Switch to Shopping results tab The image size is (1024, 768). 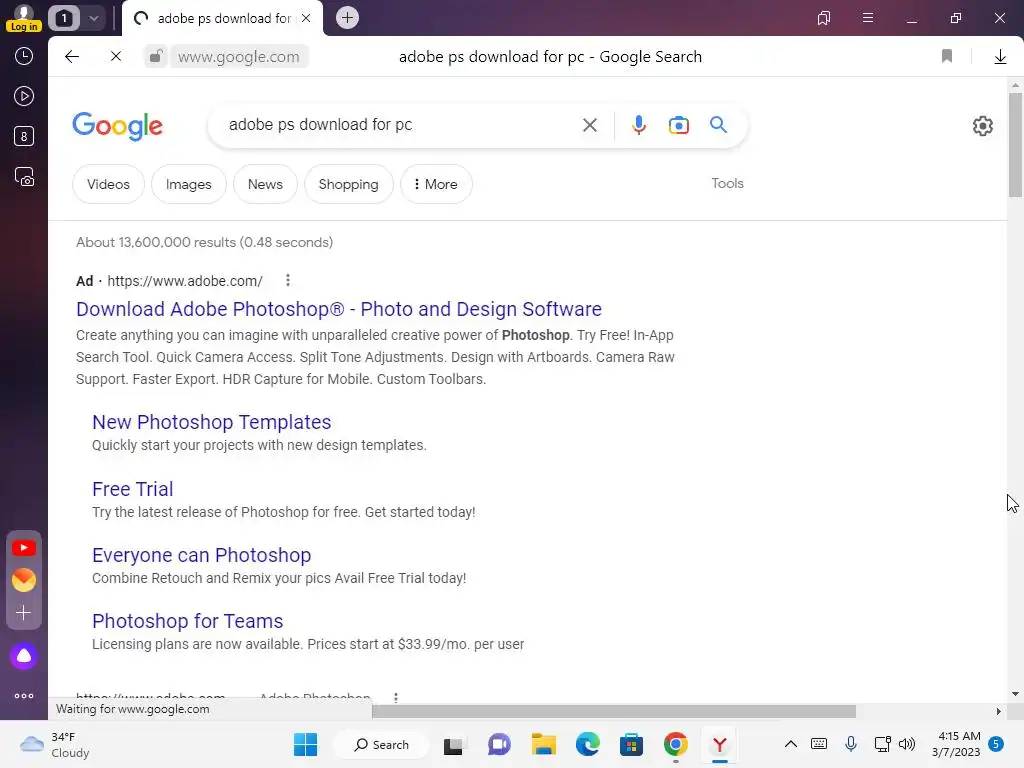349,184
